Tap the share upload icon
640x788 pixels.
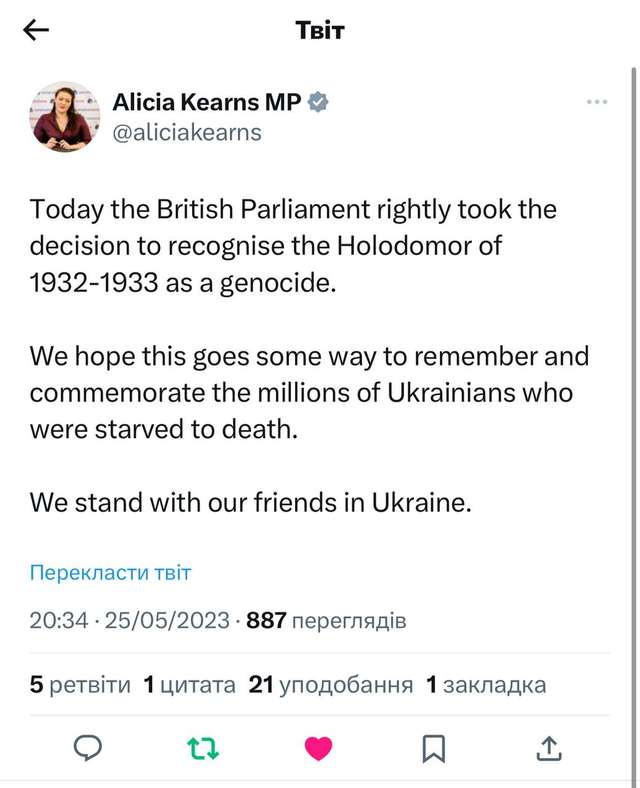pos(549,747)
